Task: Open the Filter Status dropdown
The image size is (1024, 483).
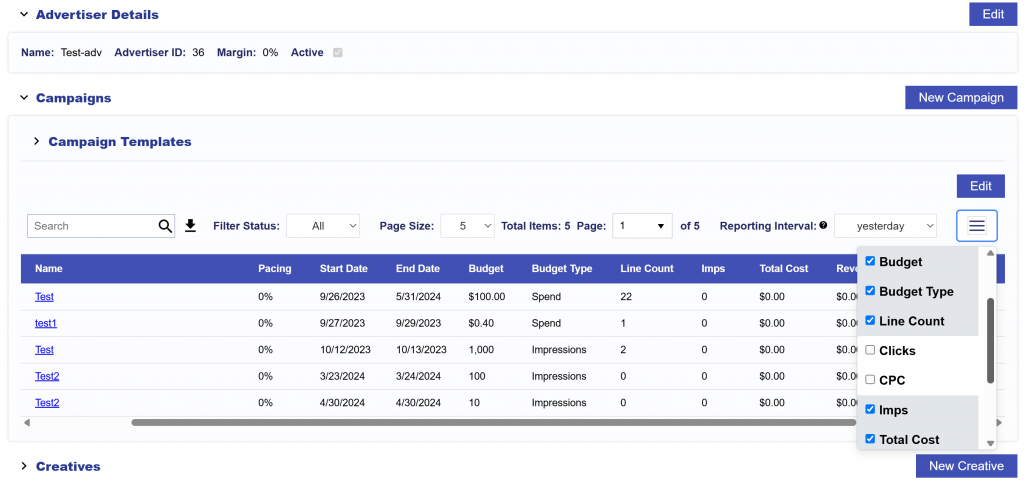Action: pyautogui.click(x=323, y=226)
